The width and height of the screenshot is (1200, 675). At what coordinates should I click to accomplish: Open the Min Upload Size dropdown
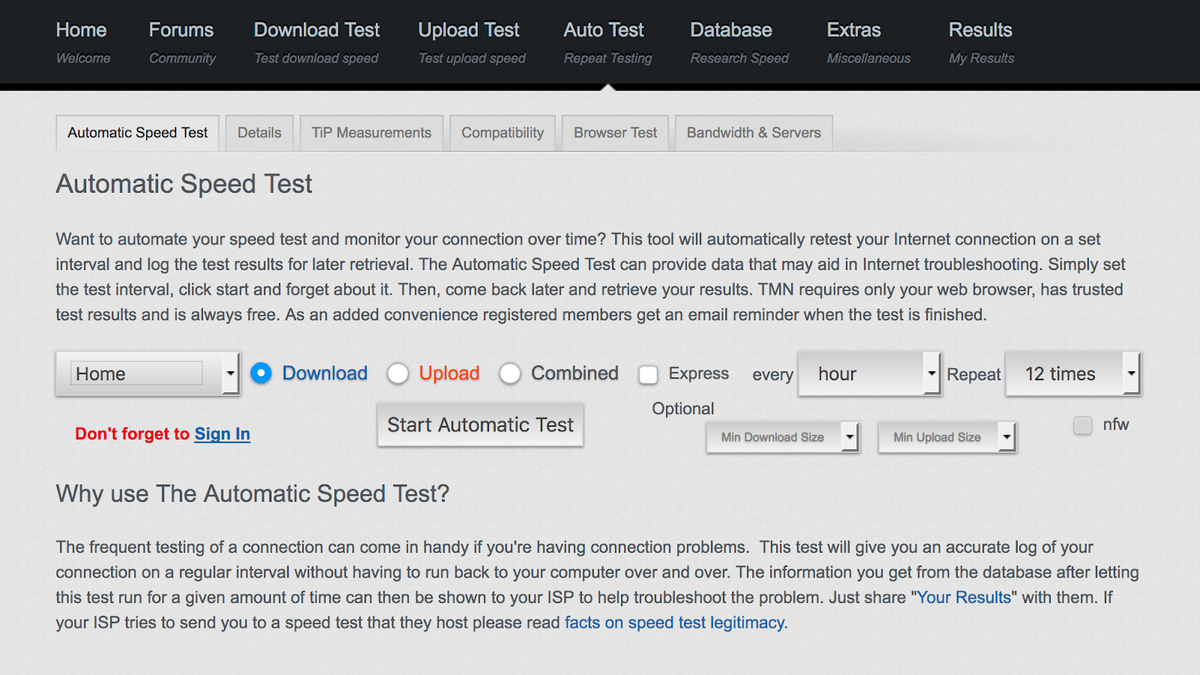coord(946,437)
